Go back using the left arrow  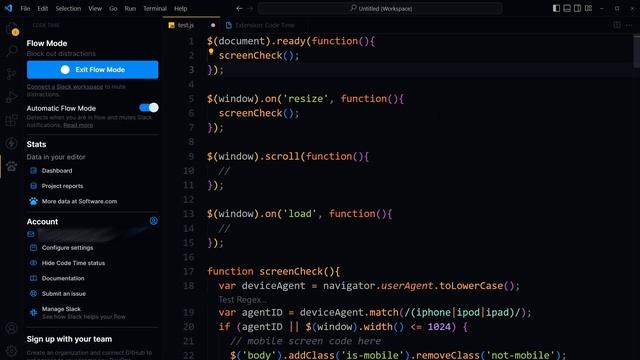click(x=240, y=8)
